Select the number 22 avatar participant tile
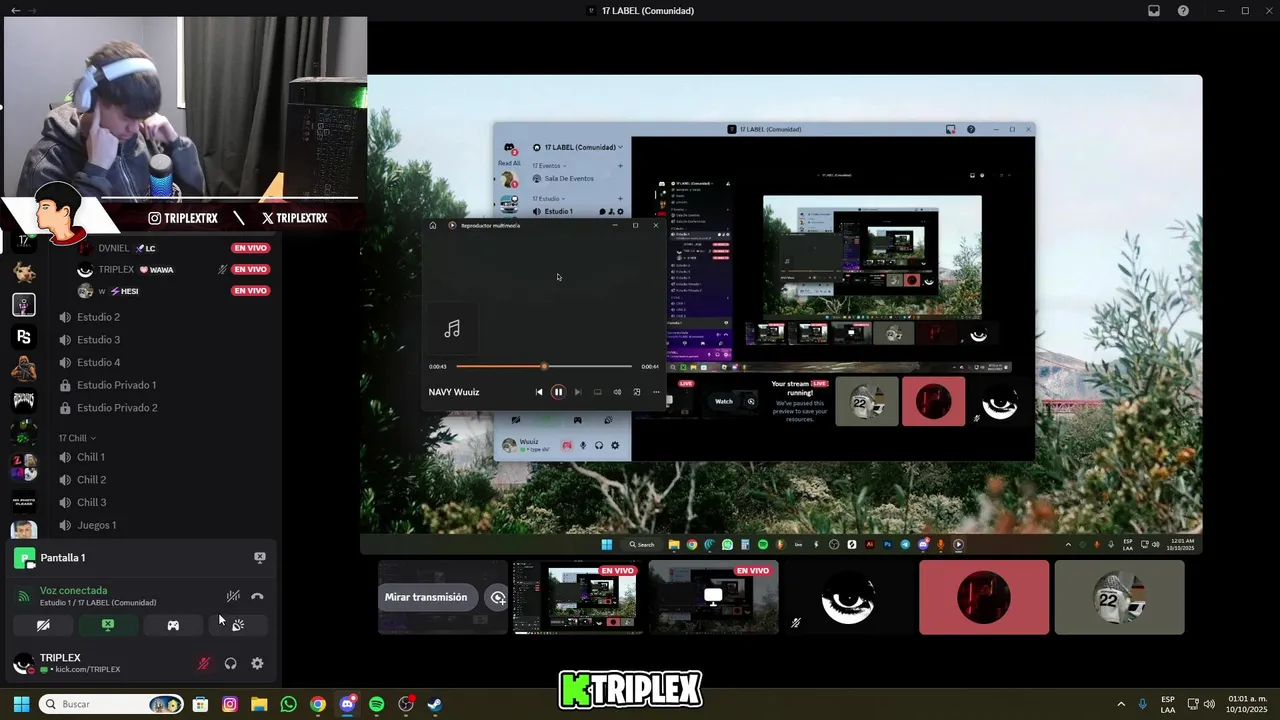Viewport: 1280px width, 720px height. 1119,597
